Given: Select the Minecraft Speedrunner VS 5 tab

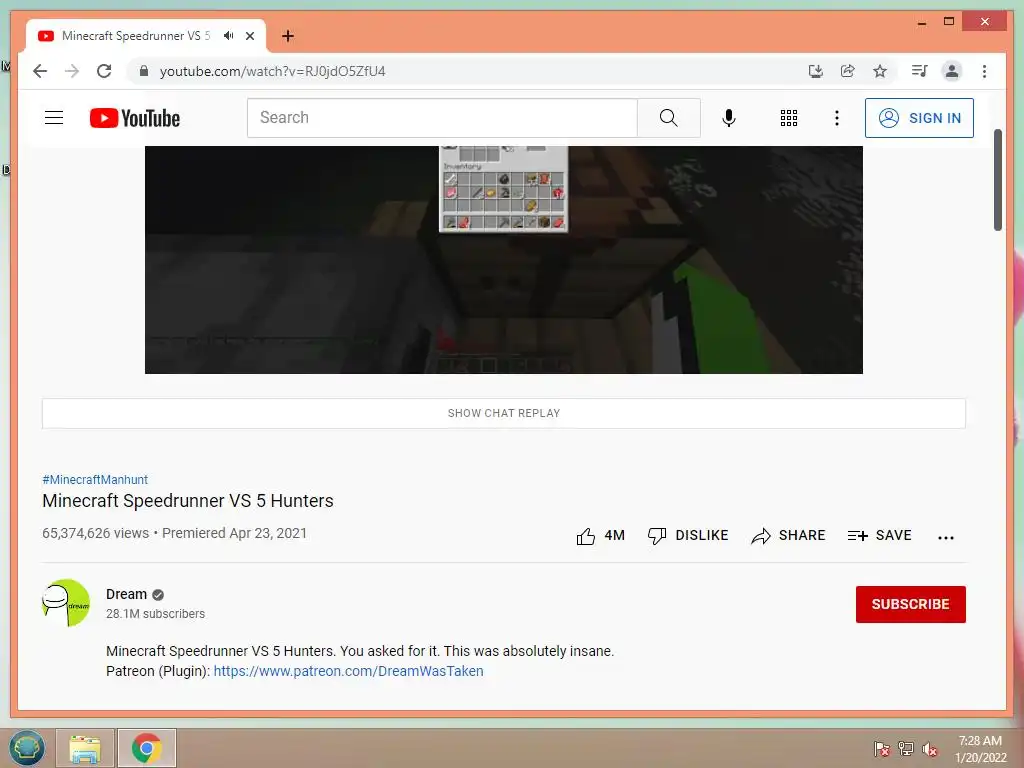Looking at the screenshot, I should pyautogui.click(x=146, y=36).
